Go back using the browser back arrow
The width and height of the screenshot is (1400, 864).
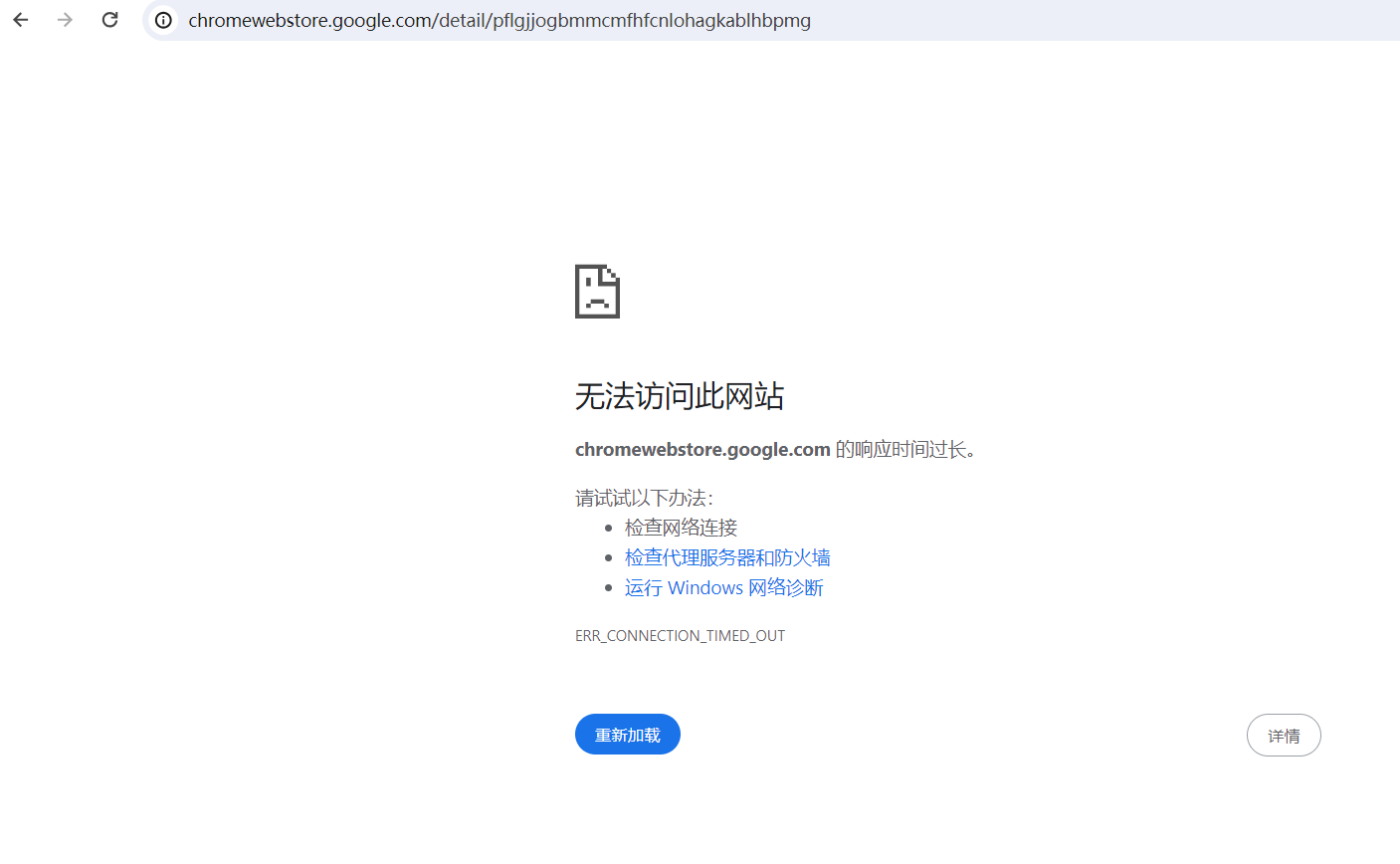pos(21,20)
